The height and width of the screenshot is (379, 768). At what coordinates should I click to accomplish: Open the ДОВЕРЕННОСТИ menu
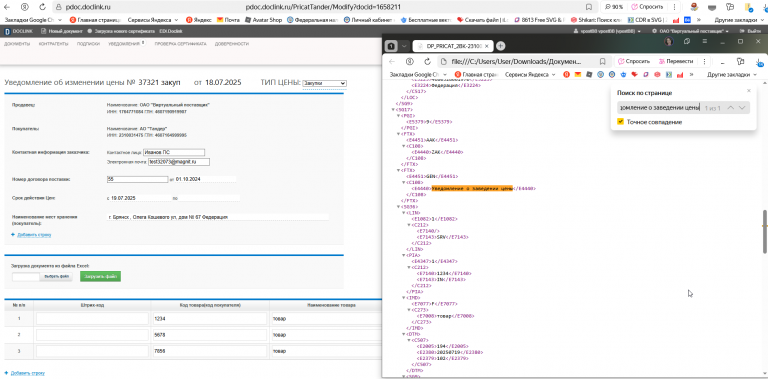232,44
